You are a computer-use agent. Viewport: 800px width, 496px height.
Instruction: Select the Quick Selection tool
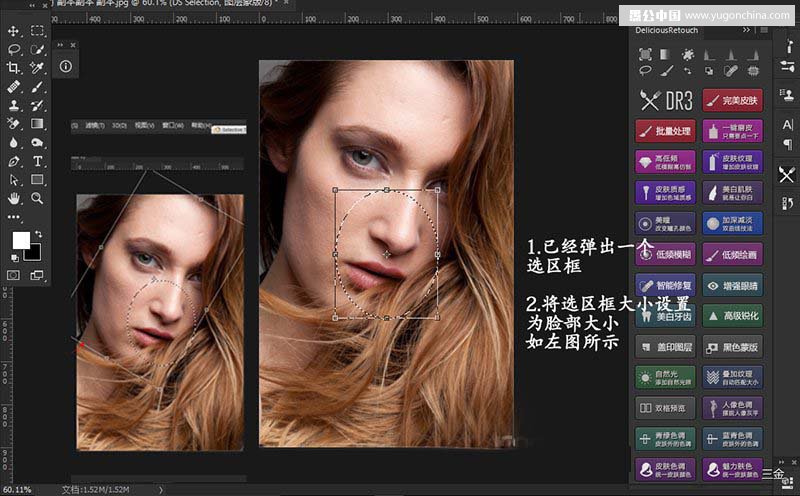pos(37,49)
